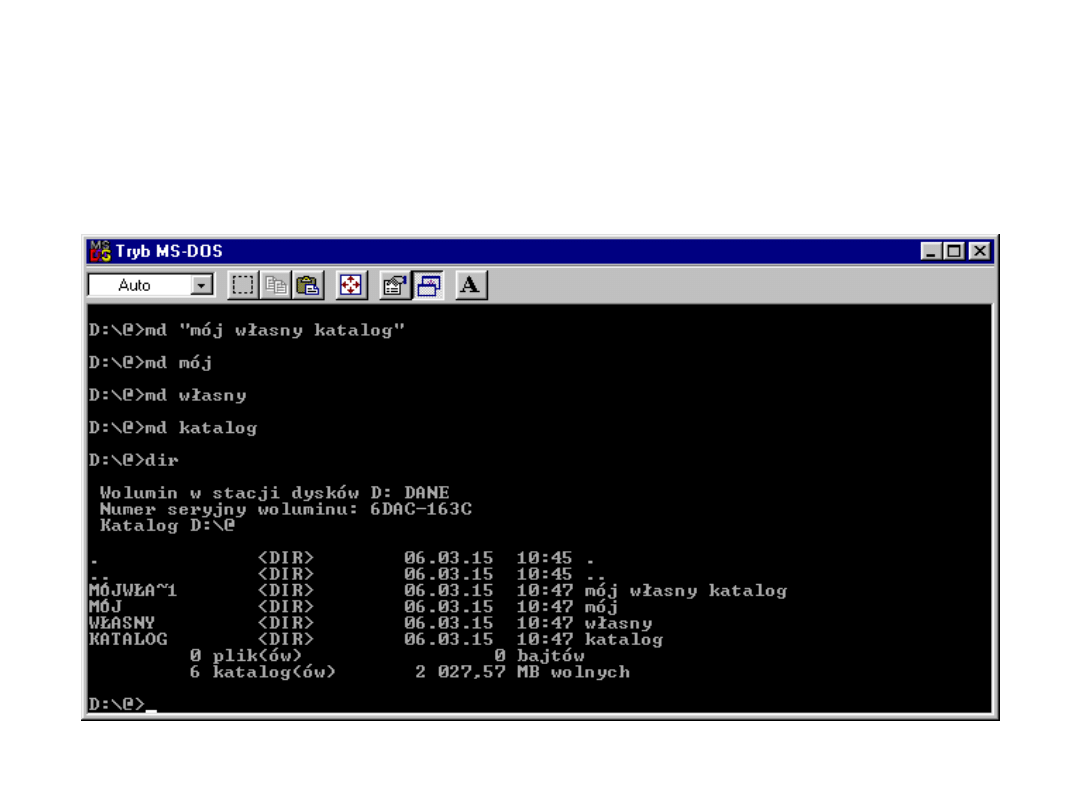Open Properties from the toolbar icon
Viewport: 1080px width, 810px height.
pyautogui.click(x=395, y=285)
